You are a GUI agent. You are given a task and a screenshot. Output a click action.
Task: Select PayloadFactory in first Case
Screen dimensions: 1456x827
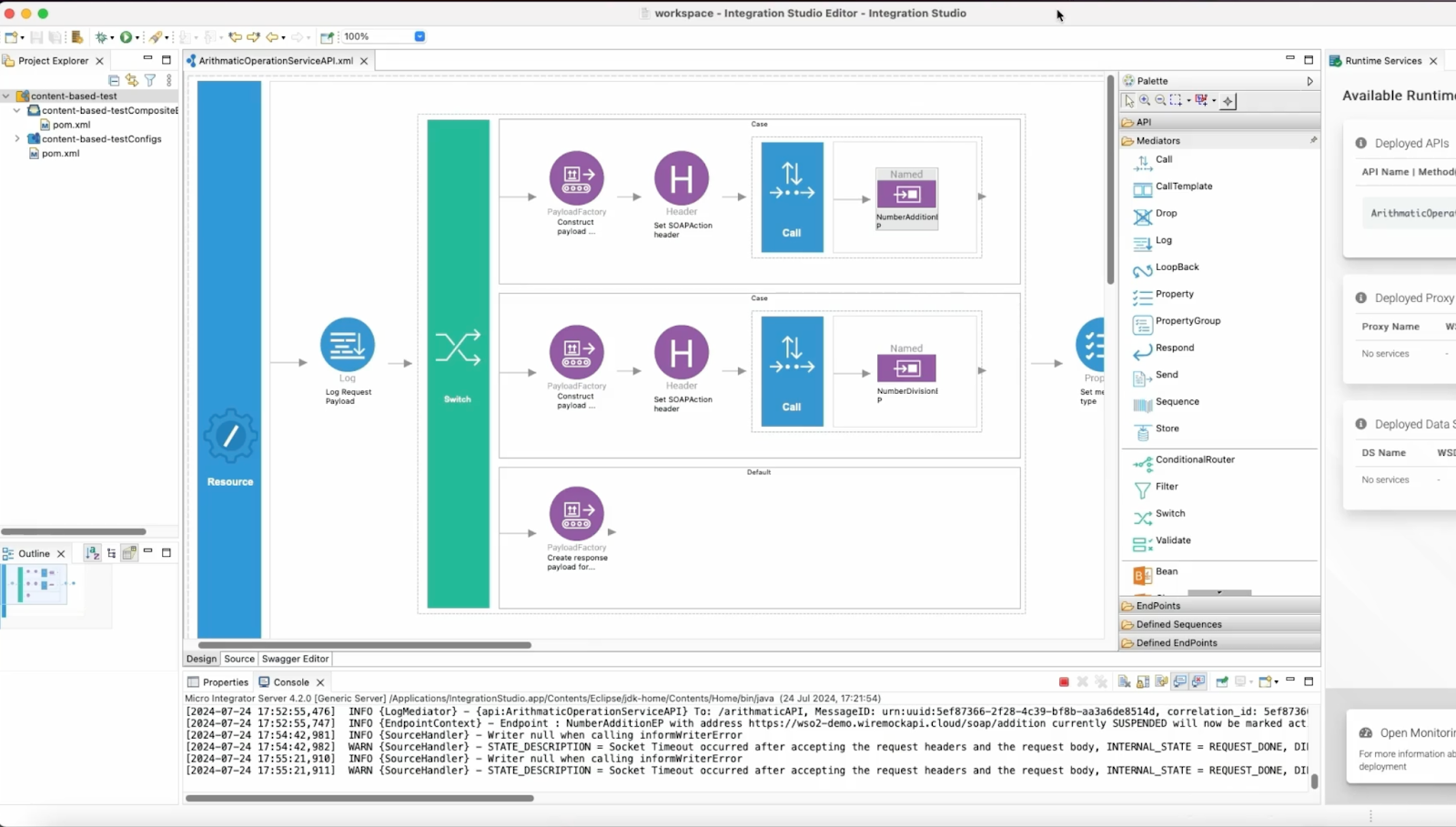pos(576,177)
